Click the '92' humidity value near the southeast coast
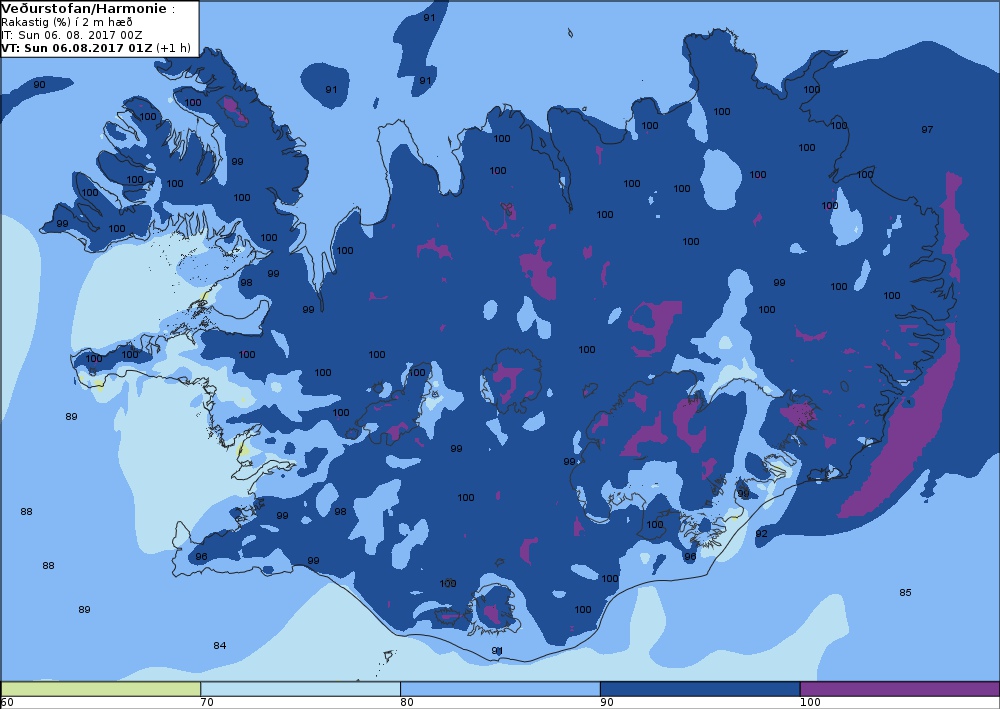Viewport: 1000px width, 709px height. 761,533
